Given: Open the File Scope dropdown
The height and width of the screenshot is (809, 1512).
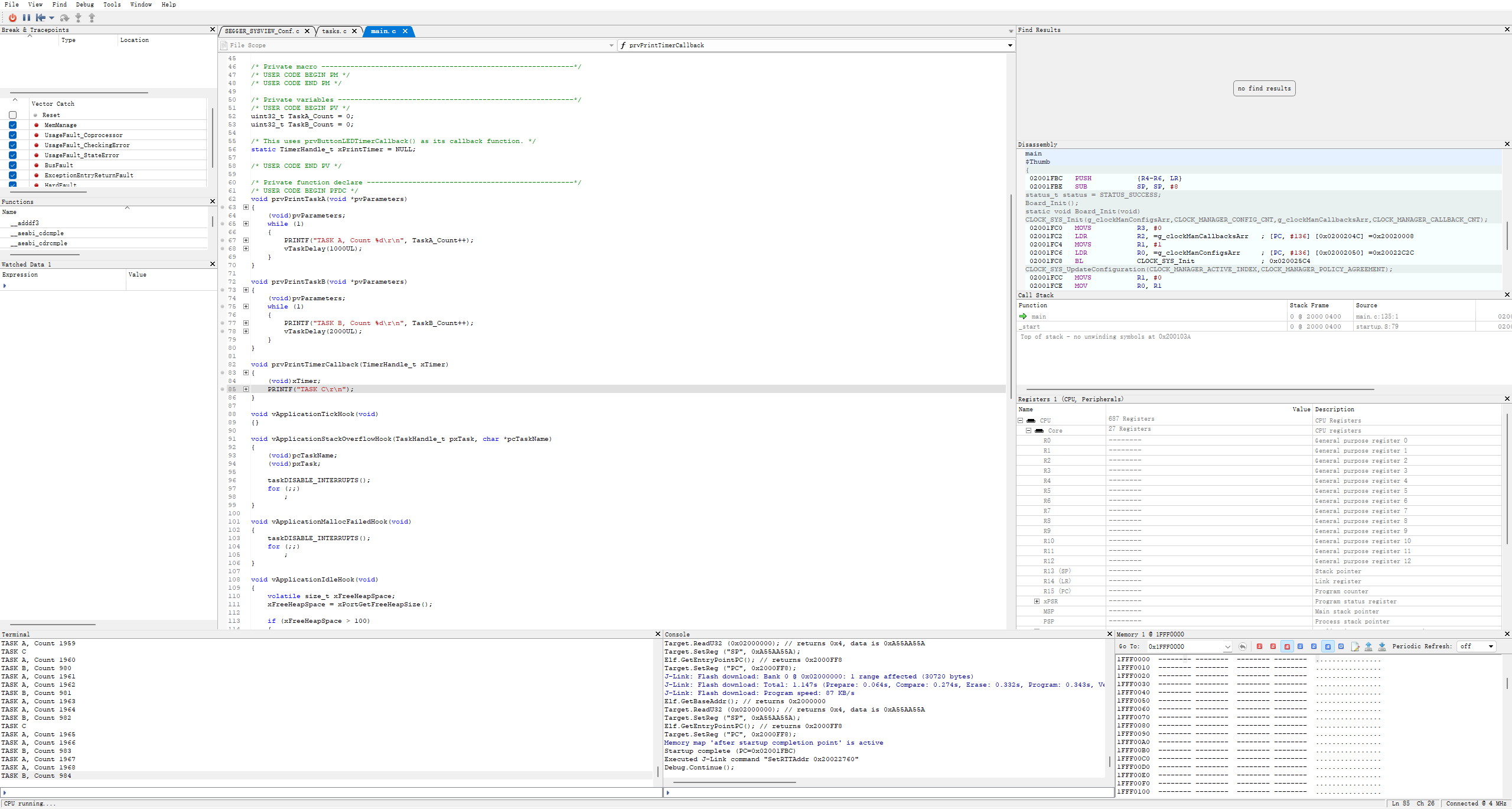Looking at the screenshot, I should pyautogui.click(x=418, y=46).
